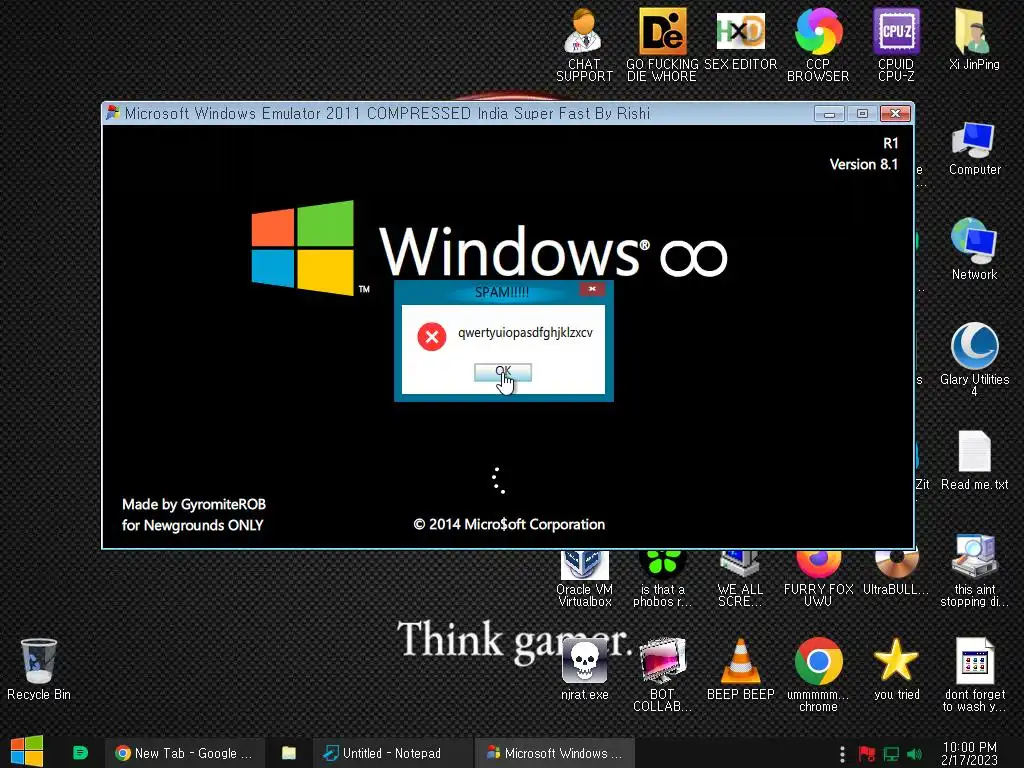This screenshot has height=768, width=1024.
Task: Maximize the Windows Emulator window
Action: [x=862, y=114]
